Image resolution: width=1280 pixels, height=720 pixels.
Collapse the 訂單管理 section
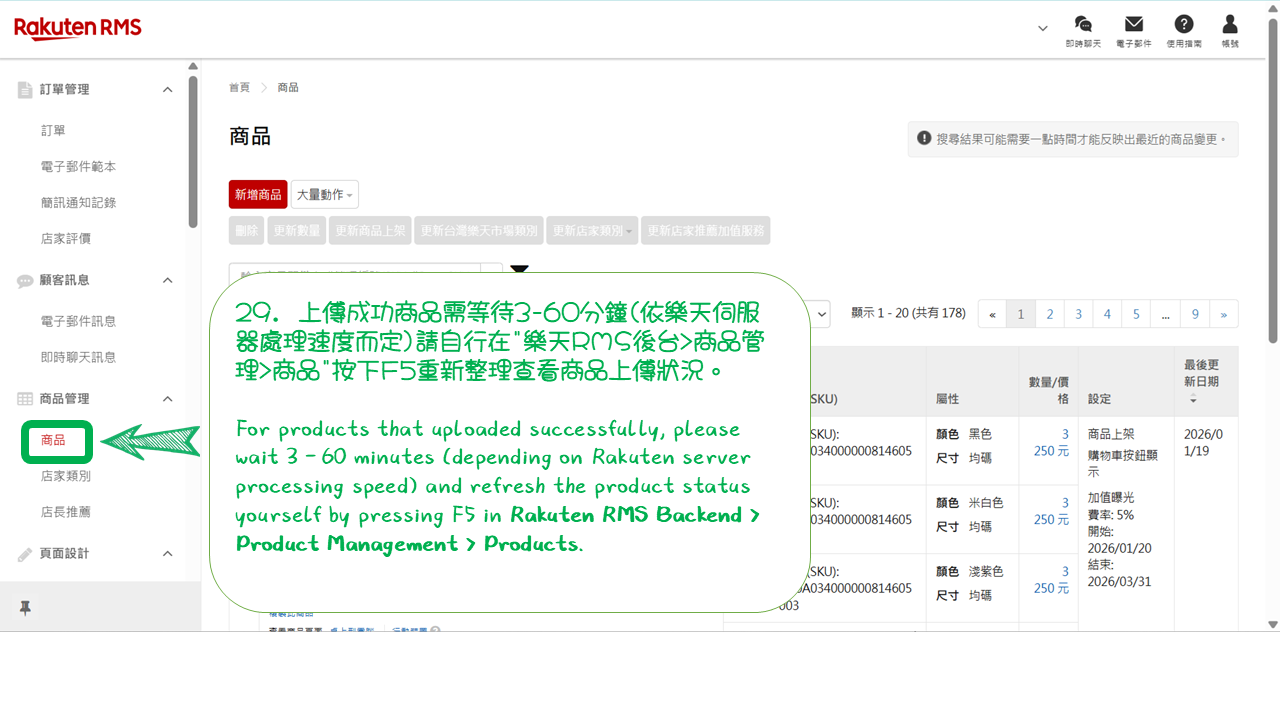167,90
